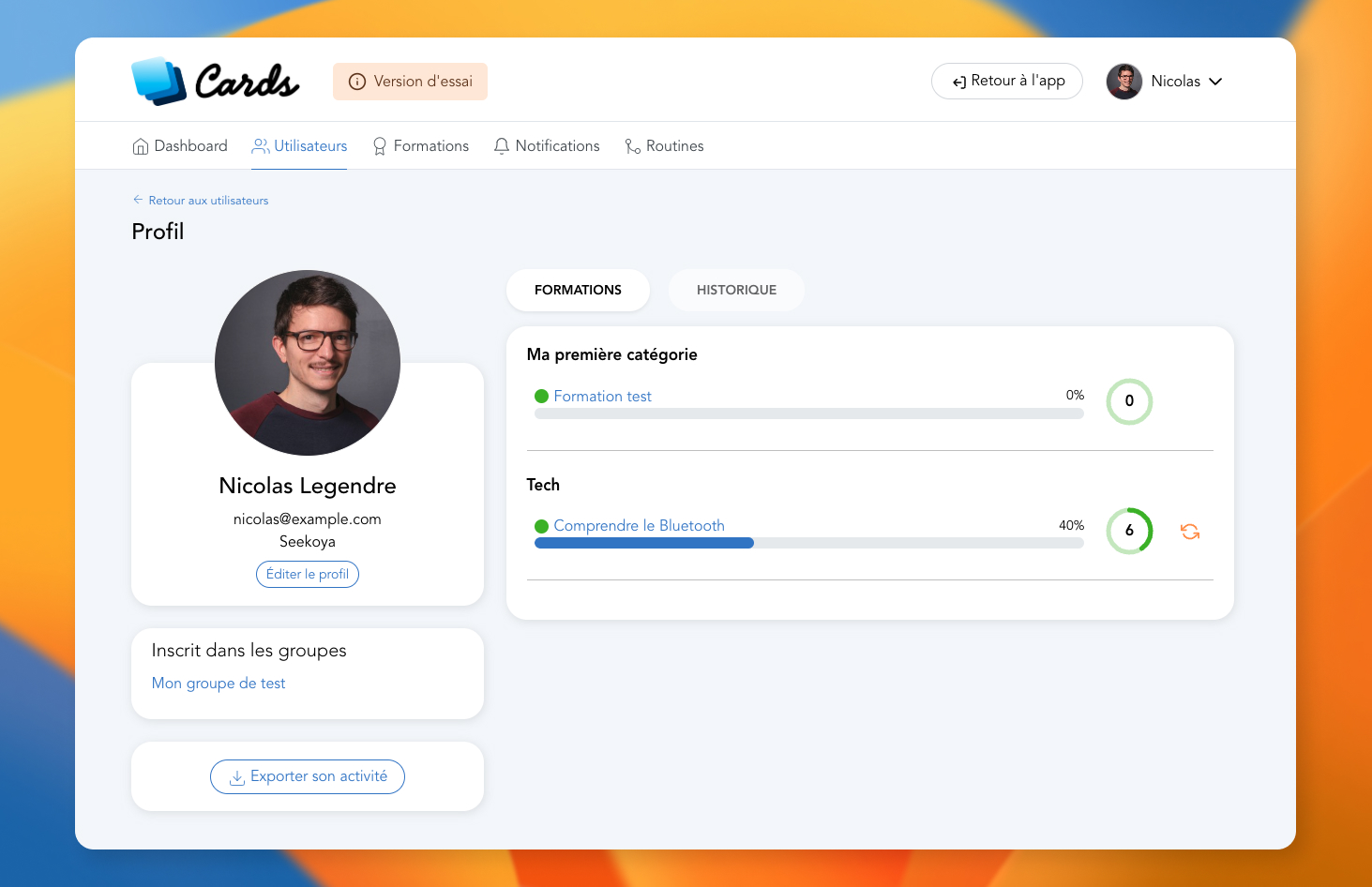This screenshot has height=887, width=1372.
Task: Select the FORMATIONS tab
Action: (578, 290)
